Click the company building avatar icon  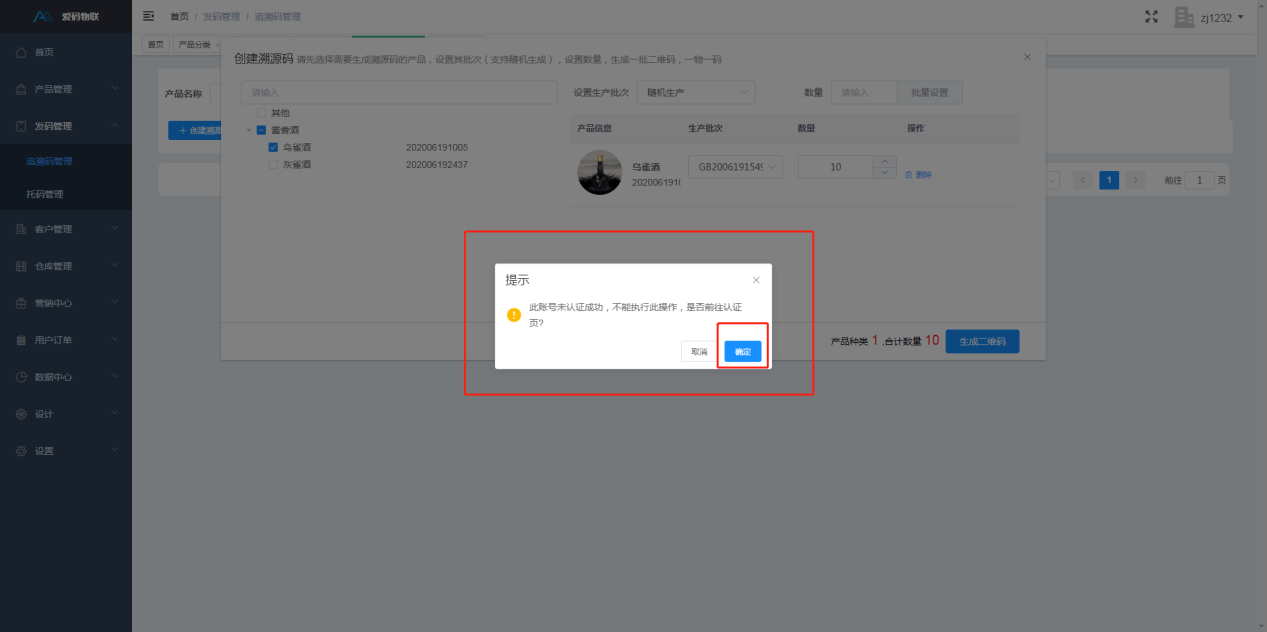[x=1184, y=17]
